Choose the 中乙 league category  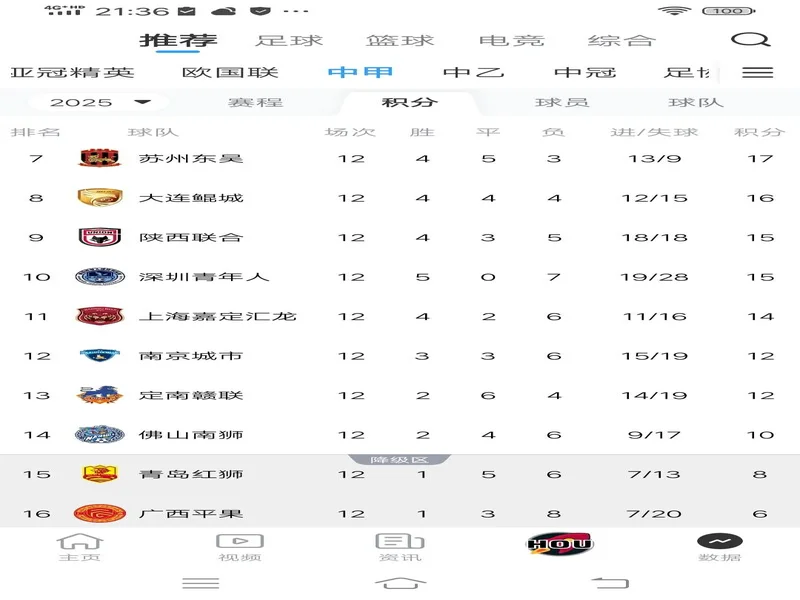[471, 72]
